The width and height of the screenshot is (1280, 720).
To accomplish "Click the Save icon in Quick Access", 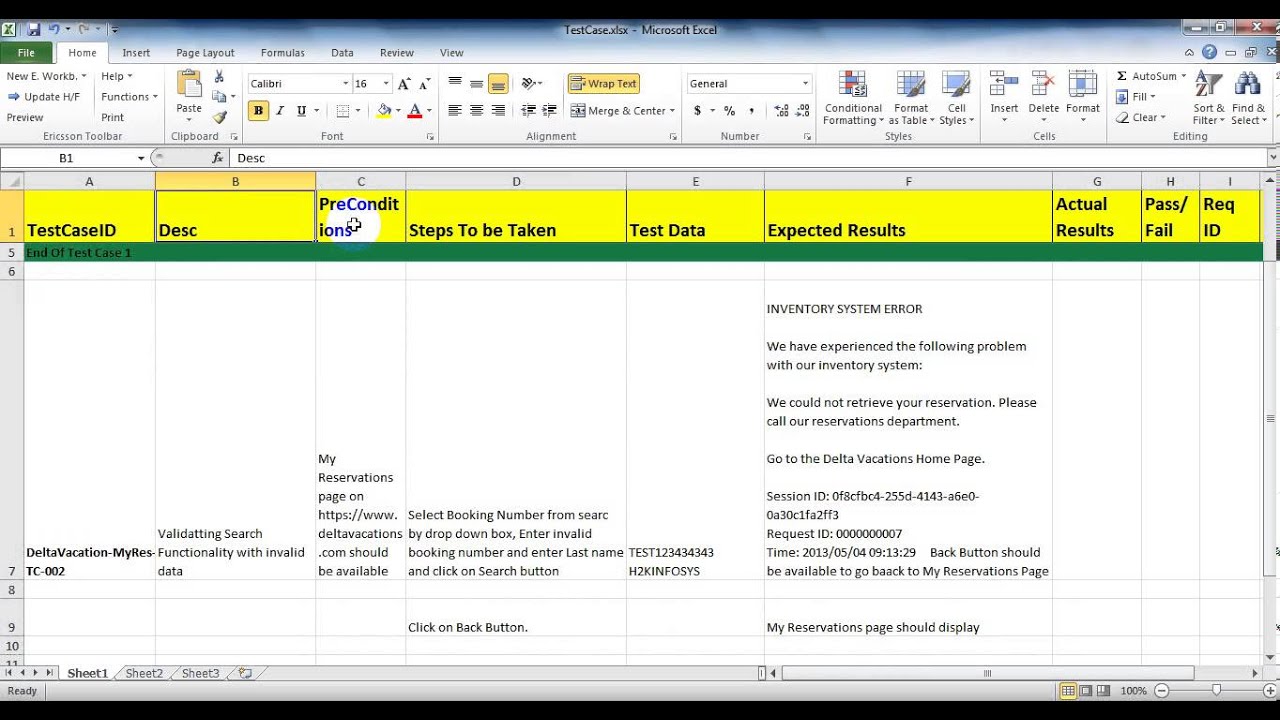I will tap(33, 30).
